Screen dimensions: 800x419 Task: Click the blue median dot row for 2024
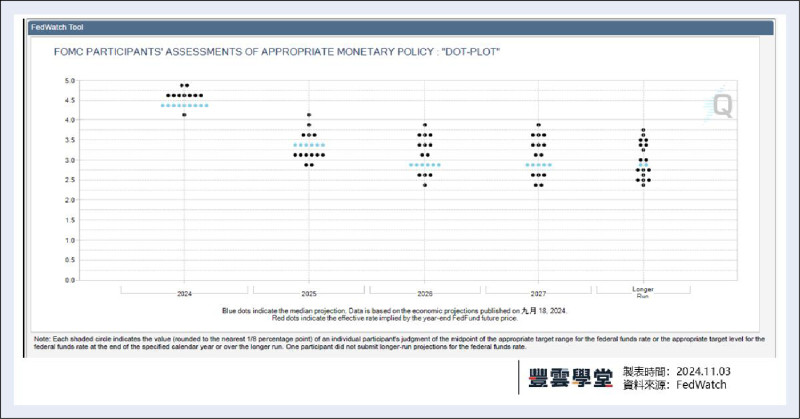point(185,106)
